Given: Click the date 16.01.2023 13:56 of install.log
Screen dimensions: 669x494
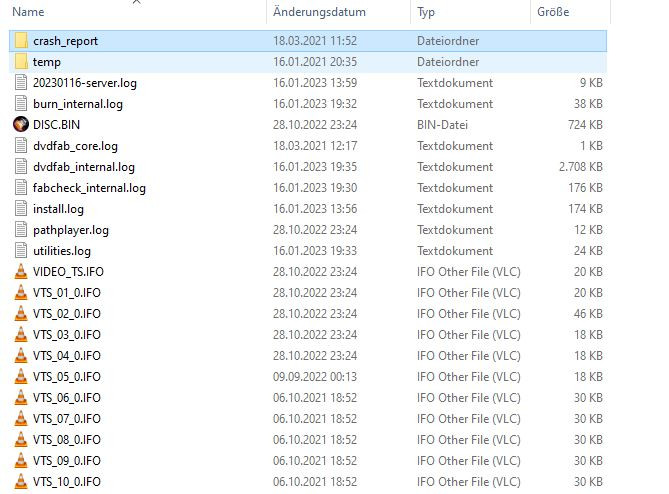Looking at the screenshot, I should [x=315, y=209].
